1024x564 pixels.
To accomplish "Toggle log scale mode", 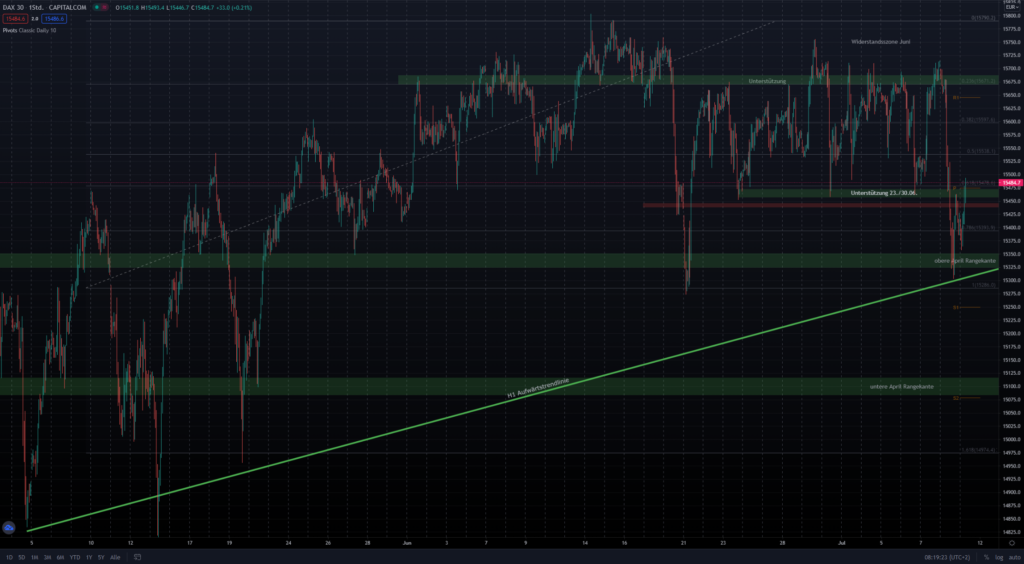I will [998, 556].
